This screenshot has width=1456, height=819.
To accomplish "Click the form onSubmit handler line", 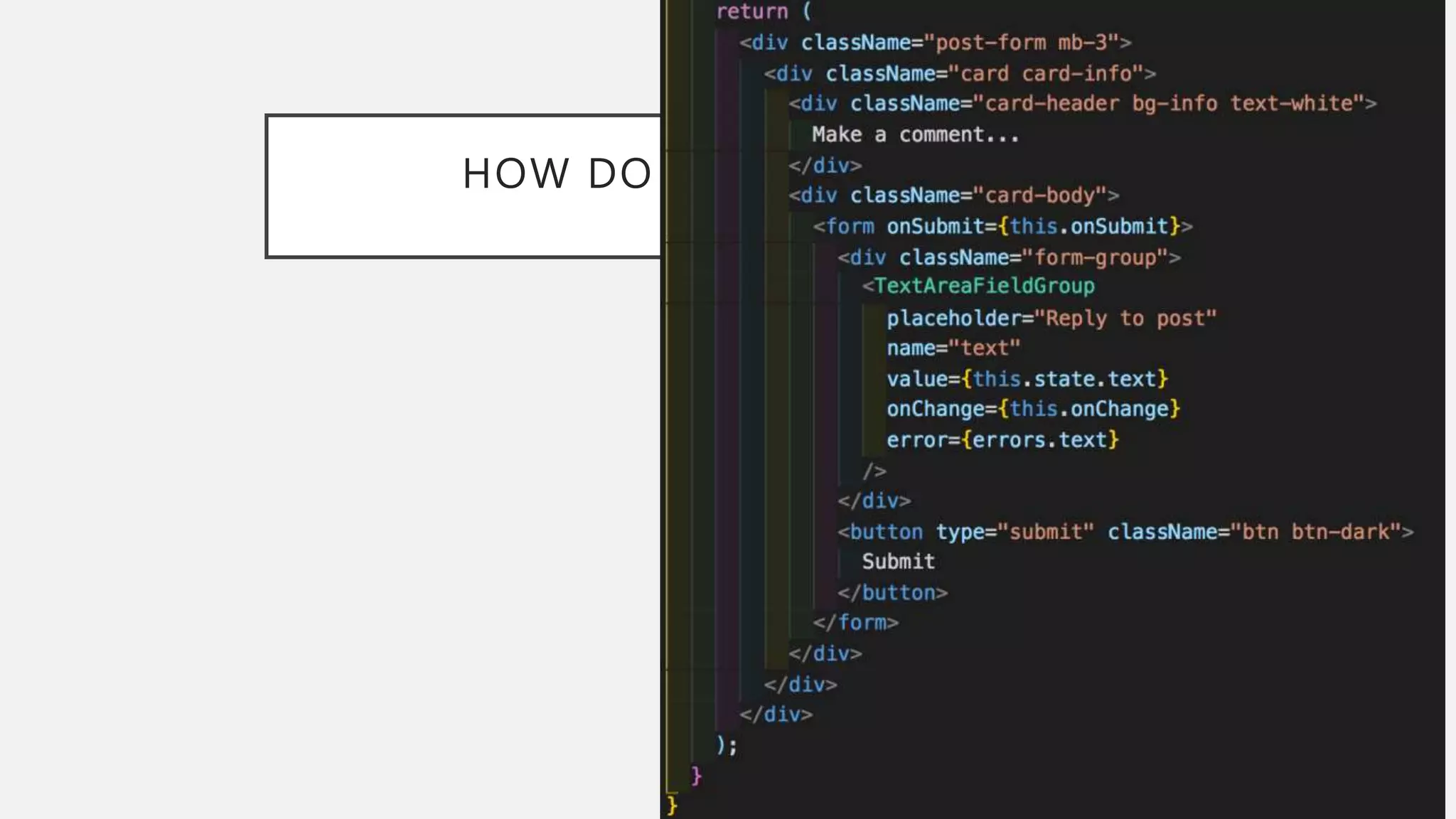I will tap(1002, 226).
